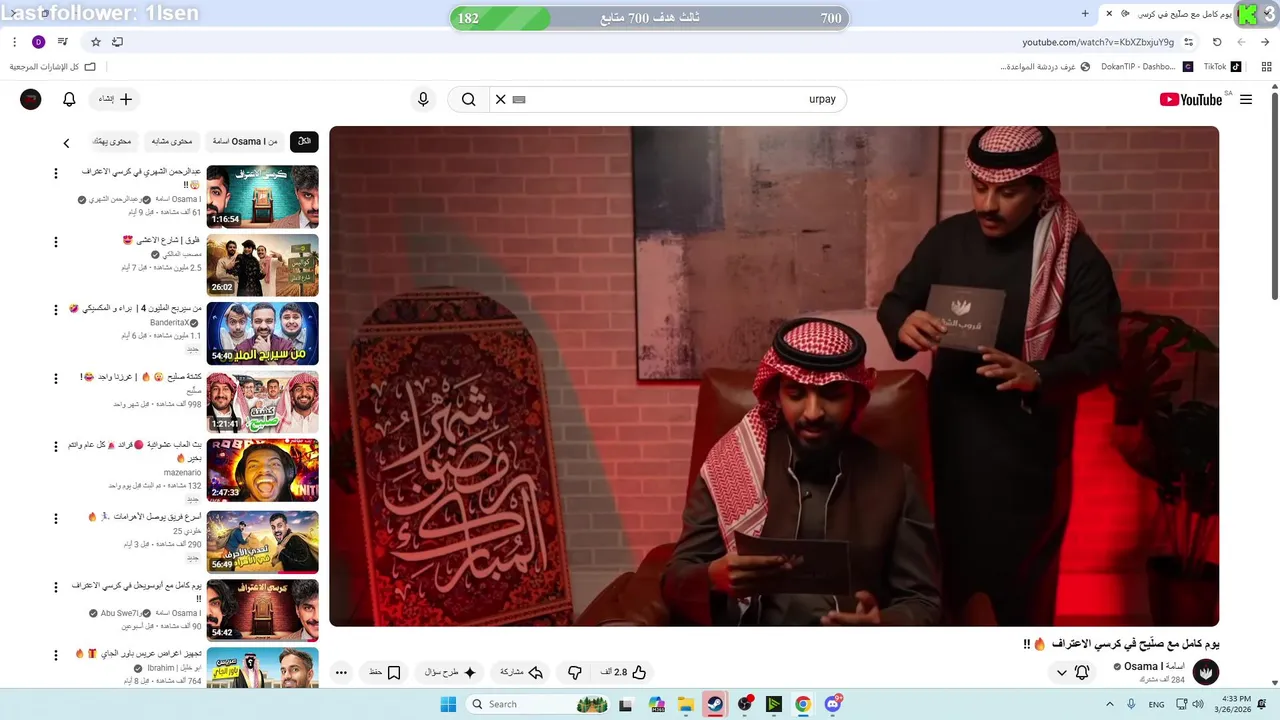Open YouTube notifications bell
The image size is (1280, 720).
[x=69, y=99]
